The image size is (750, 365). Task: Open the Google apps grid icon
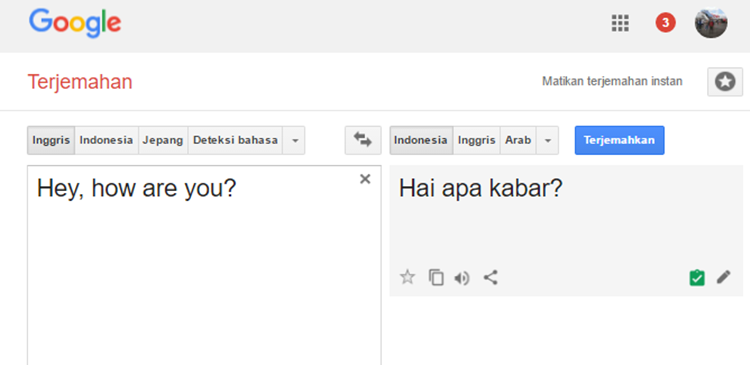(620, 23)
